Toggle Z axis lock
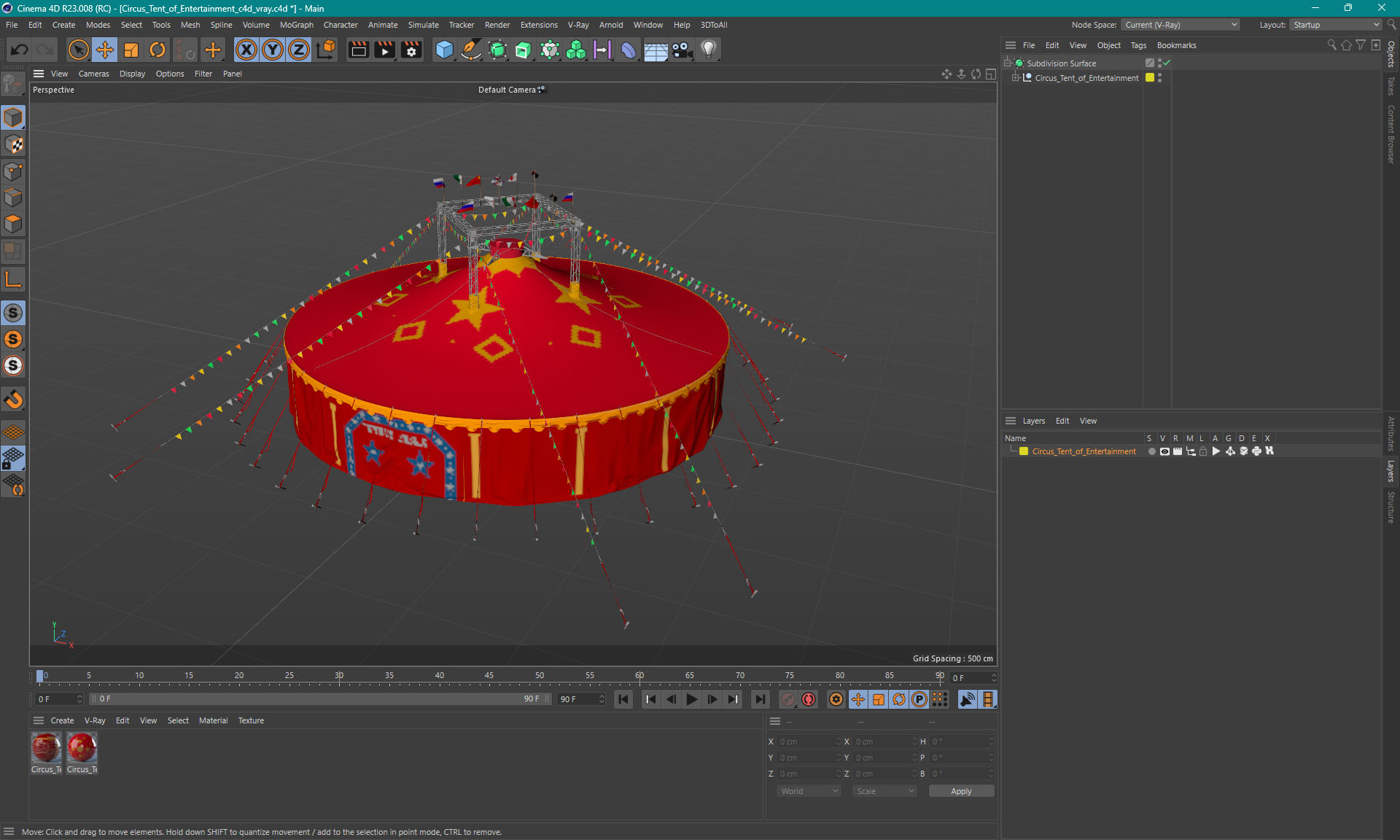The width and height of the screenshot is (1400, 840). [x=299, y=50]
